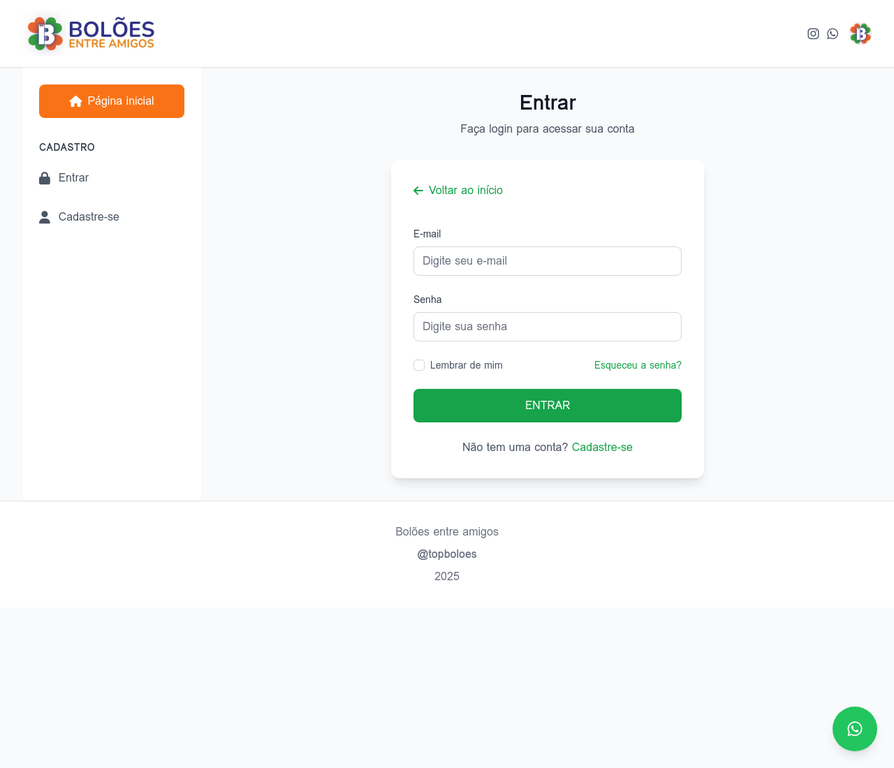
Task: Click the Página inicial button
Action: tap(111, 100)
